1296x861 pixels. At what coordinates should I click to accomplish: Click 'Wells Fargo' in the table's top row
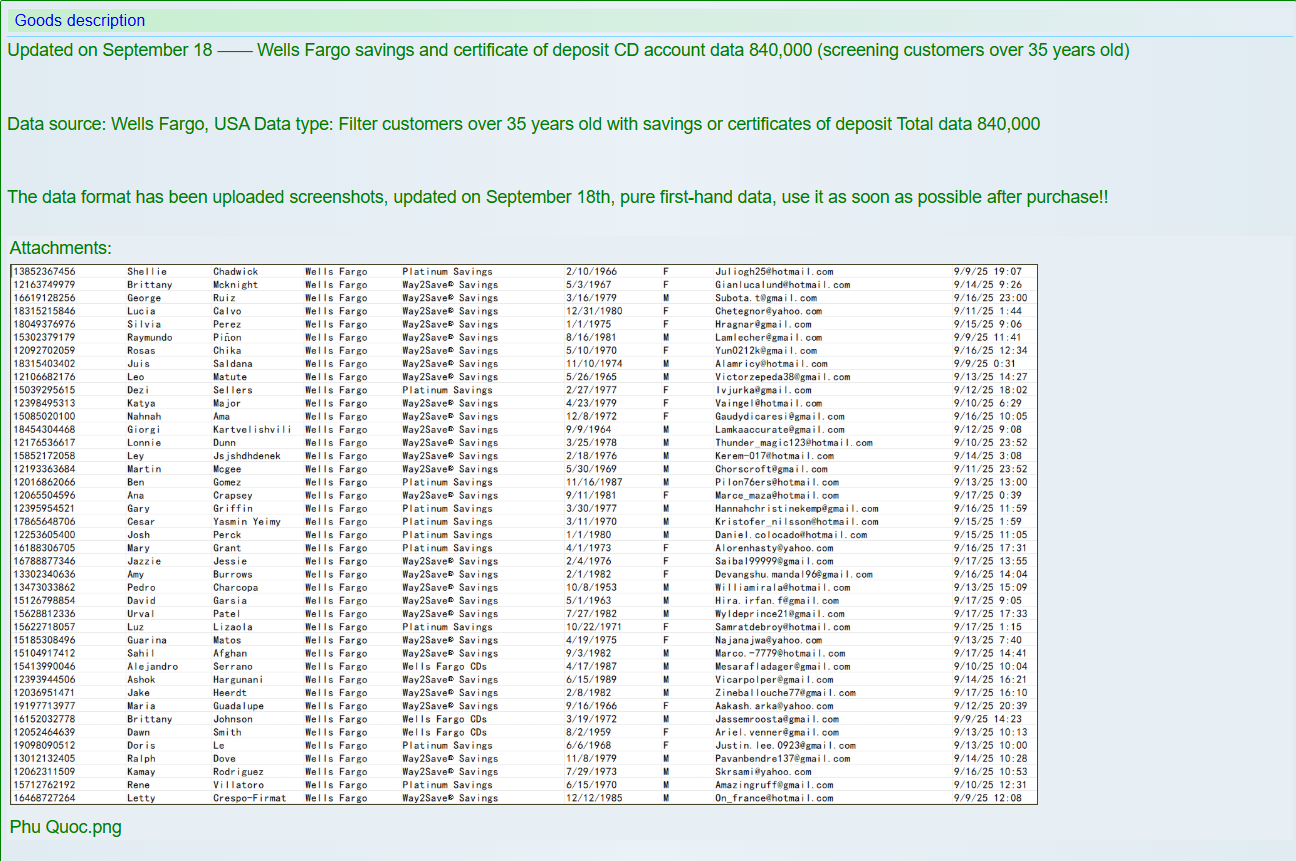(336, 272)
